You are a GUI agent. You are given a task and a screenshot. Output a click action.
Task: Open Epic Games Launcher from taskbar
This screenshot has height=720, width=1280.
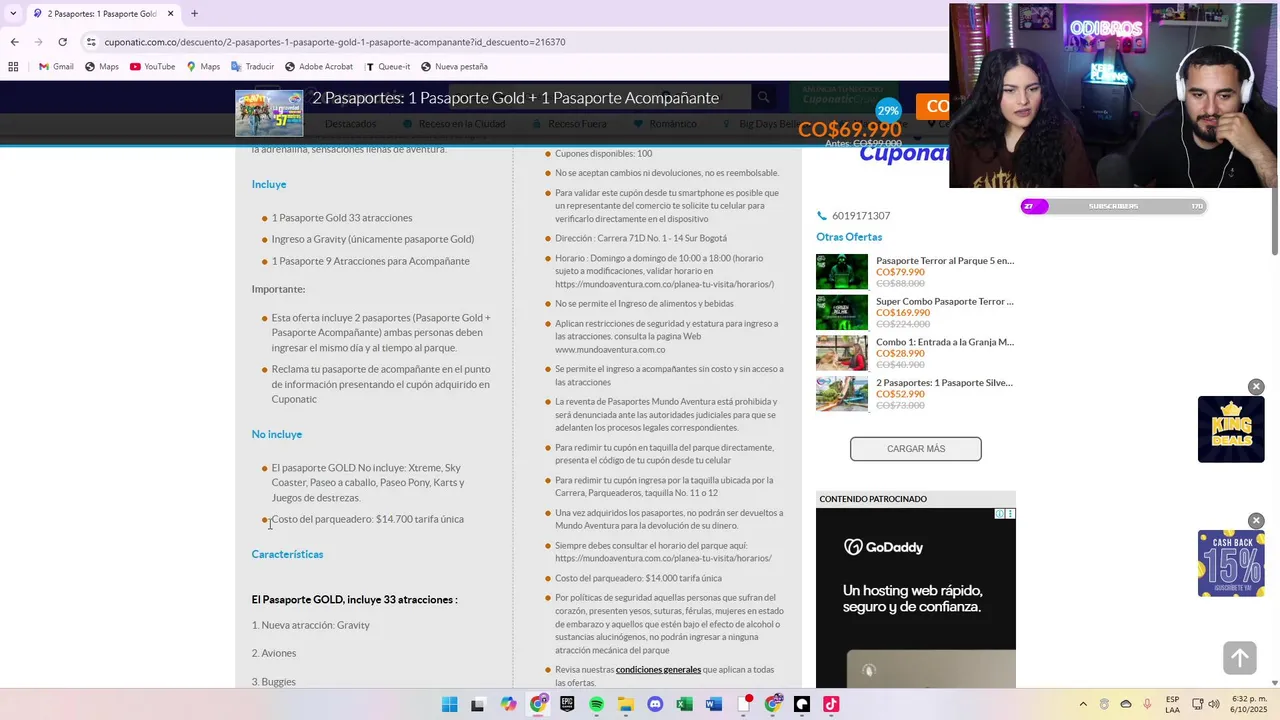567,704
